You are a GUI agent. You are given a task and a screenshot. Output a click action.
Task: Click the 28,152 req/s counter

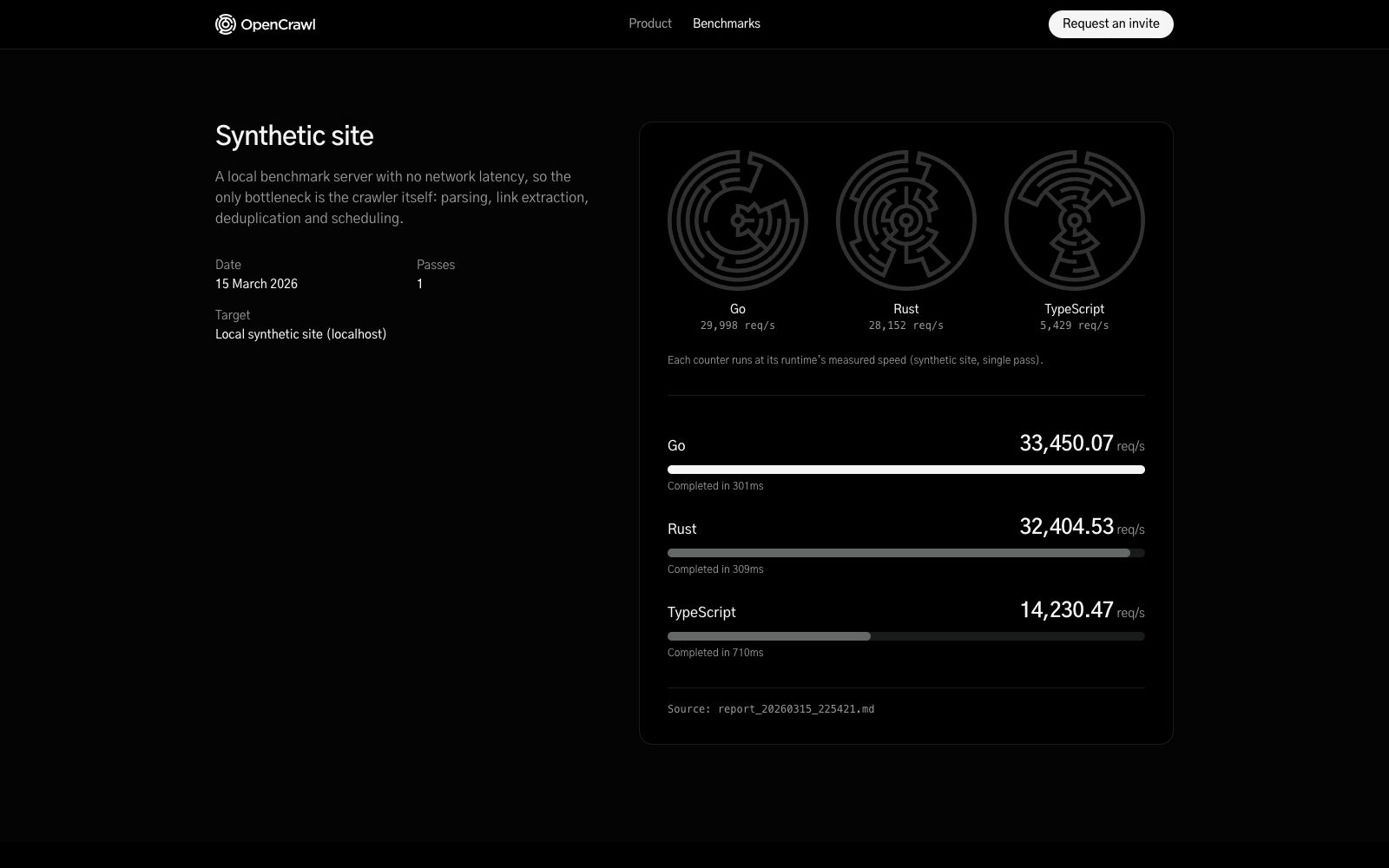tap(906, 325)
